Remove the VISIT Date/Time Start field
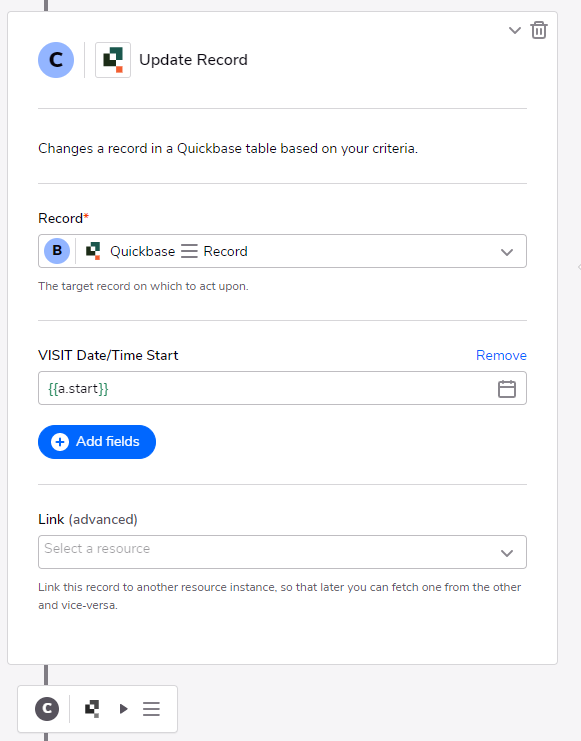The width and height of the screenshot is (581, 741). coord(501,355)
